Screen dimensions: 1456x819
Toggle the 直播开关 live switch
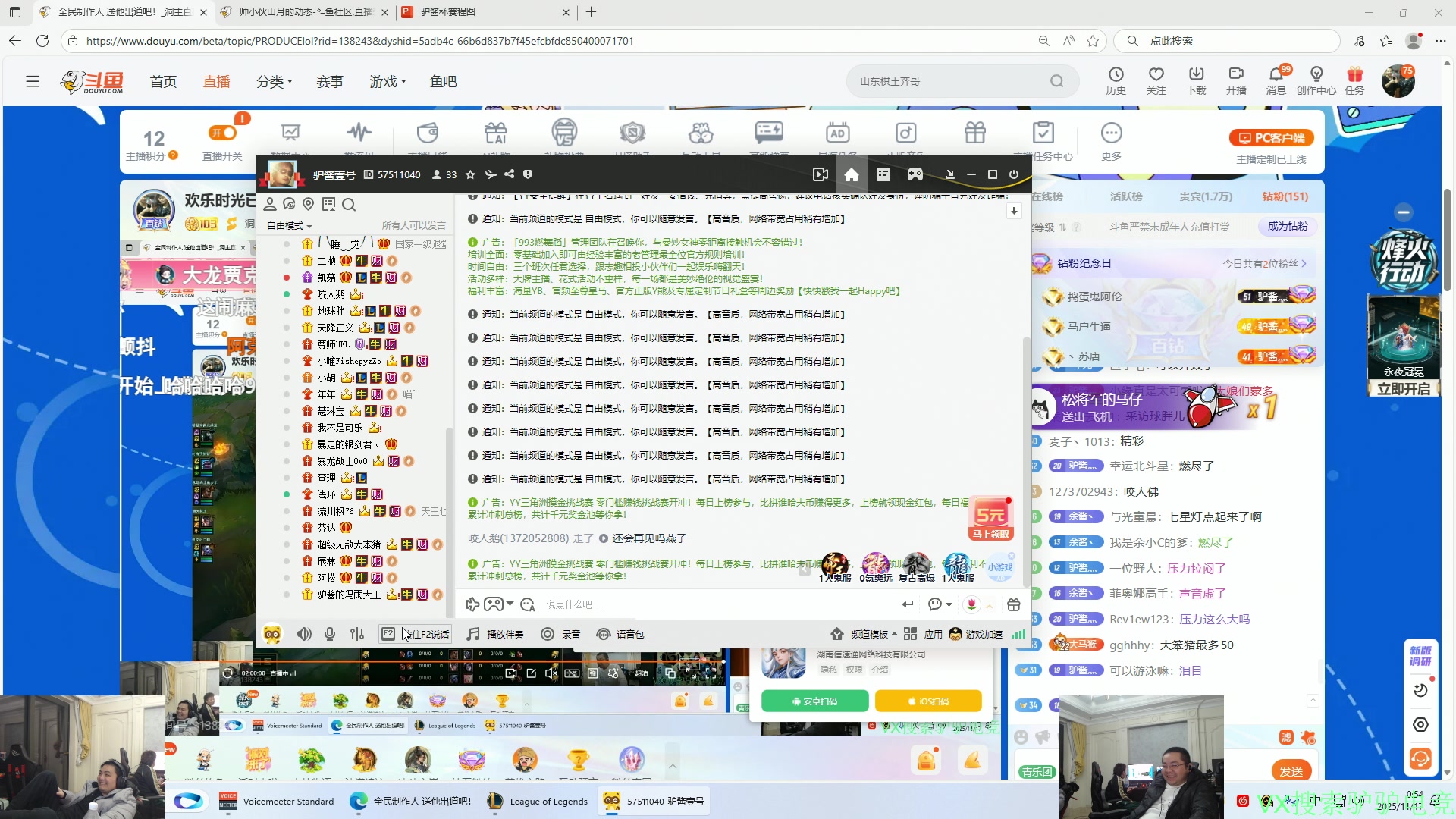(222, 133)
